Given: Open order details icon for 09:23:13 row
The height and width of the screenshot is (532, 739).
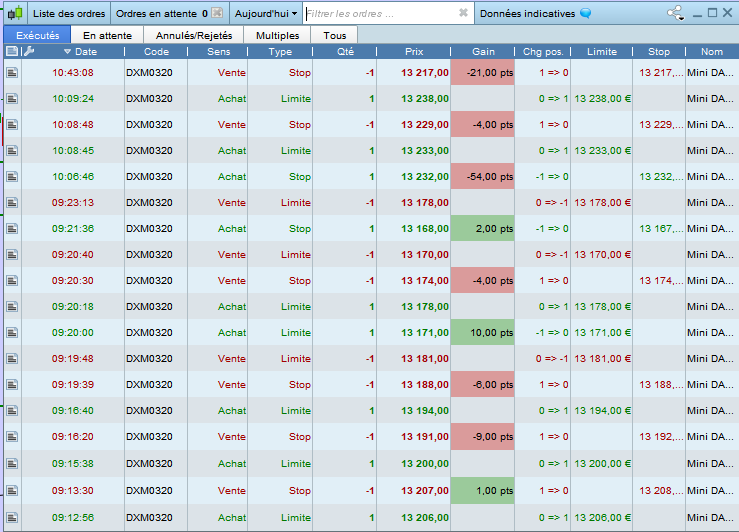Looking at the screenshot, I should coord(12,203).
